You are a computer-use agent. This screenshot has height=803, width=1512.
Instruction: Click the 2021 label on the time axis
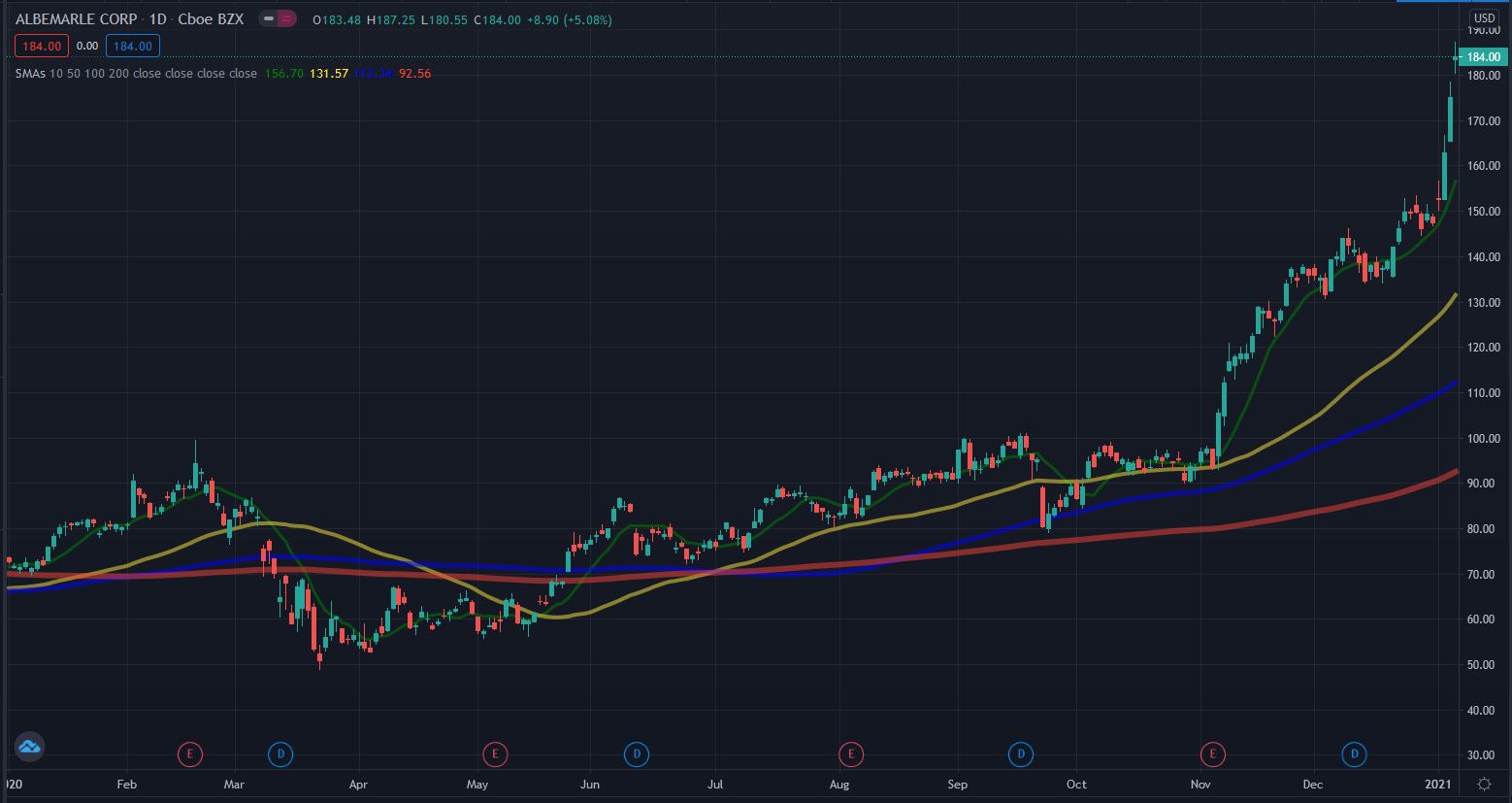1435,784
